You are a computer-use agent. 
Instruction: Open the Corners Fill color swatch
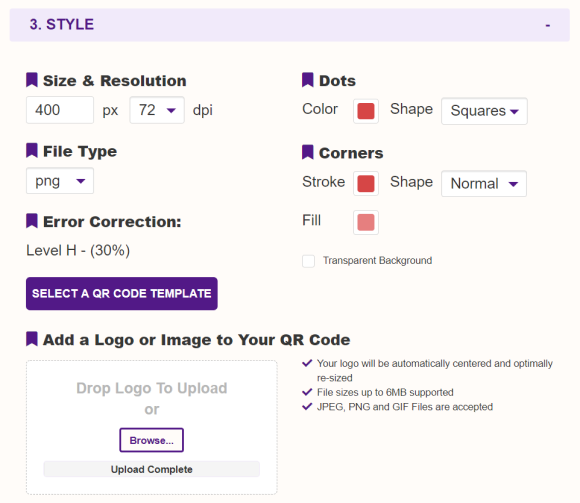point(366,222)
